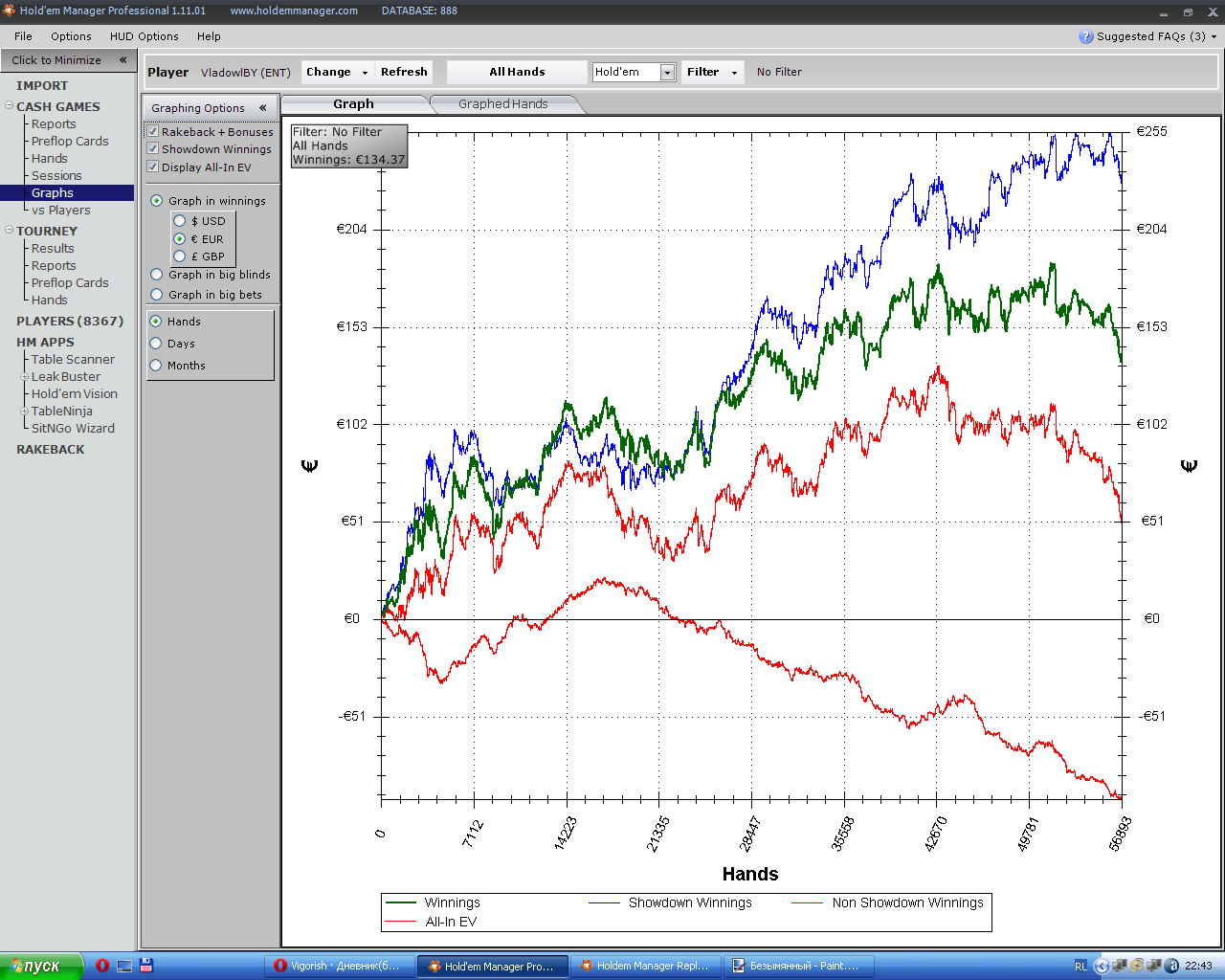Viewport: 1225px width, 980px height.
Task: Click the Opera icon in quick launch
Action: 102,966
